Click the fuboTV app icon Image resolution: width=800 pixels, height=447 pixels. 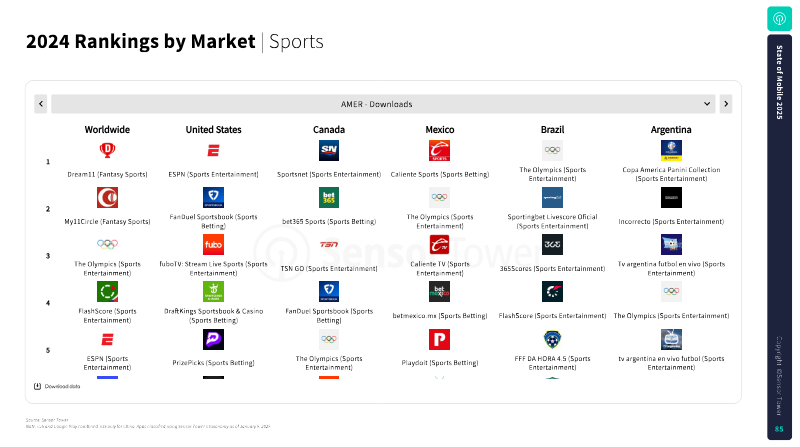pos(213,244)
